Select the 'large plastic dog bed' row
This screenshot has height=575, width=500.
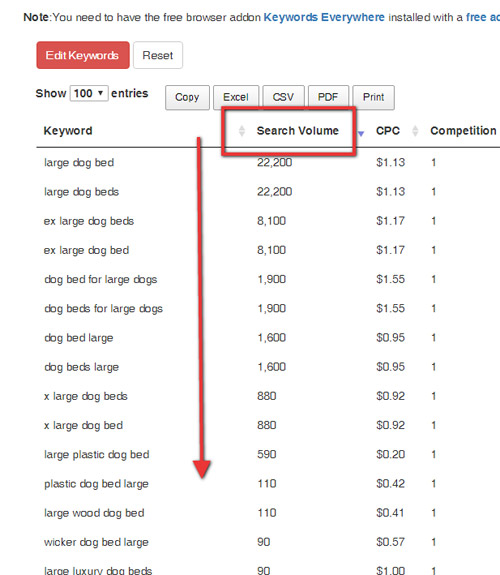click(268, 454)
